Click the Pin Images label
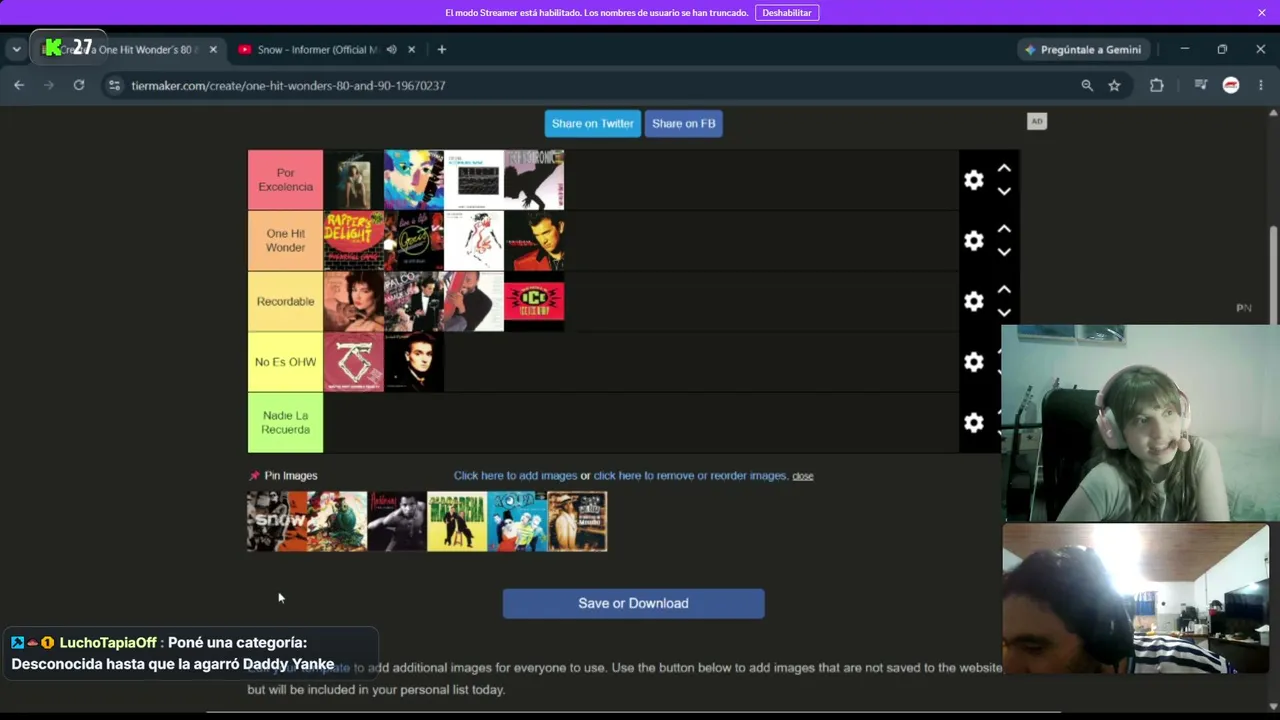The image size is (1280, 720). (284, 476)
